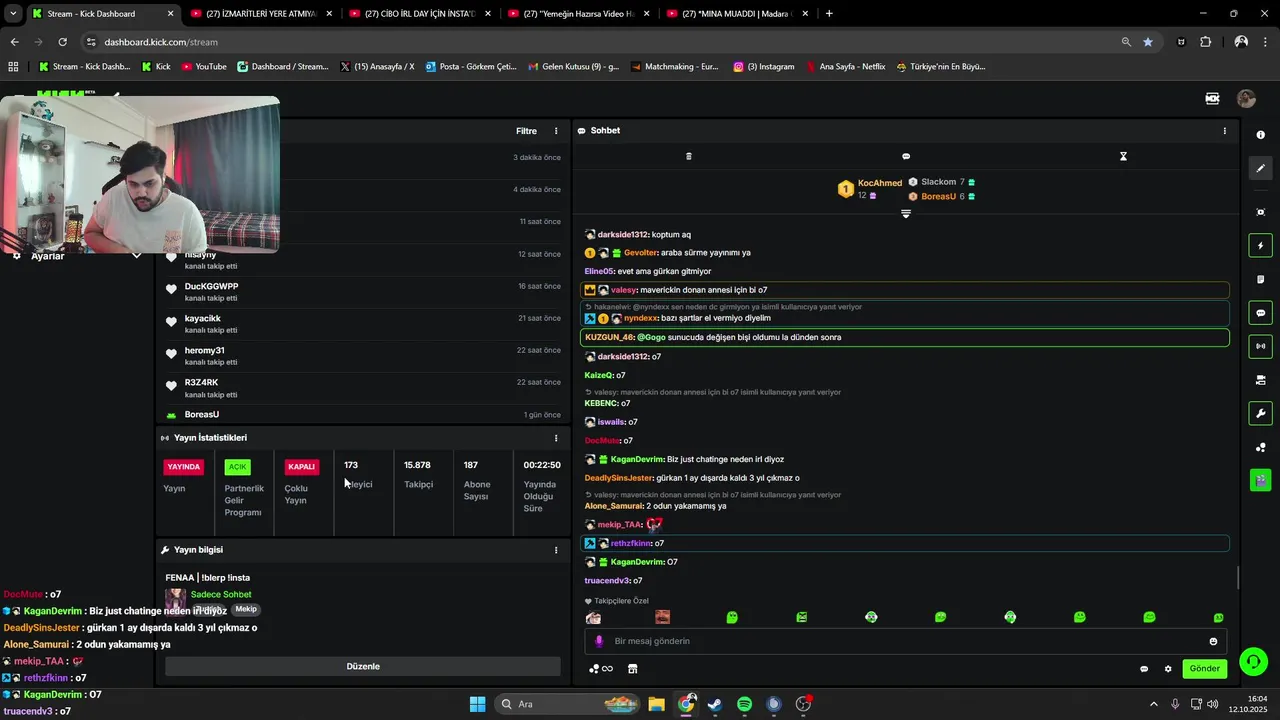Click the speech bubble icon in chat toolbar

[x=906, y=157]
